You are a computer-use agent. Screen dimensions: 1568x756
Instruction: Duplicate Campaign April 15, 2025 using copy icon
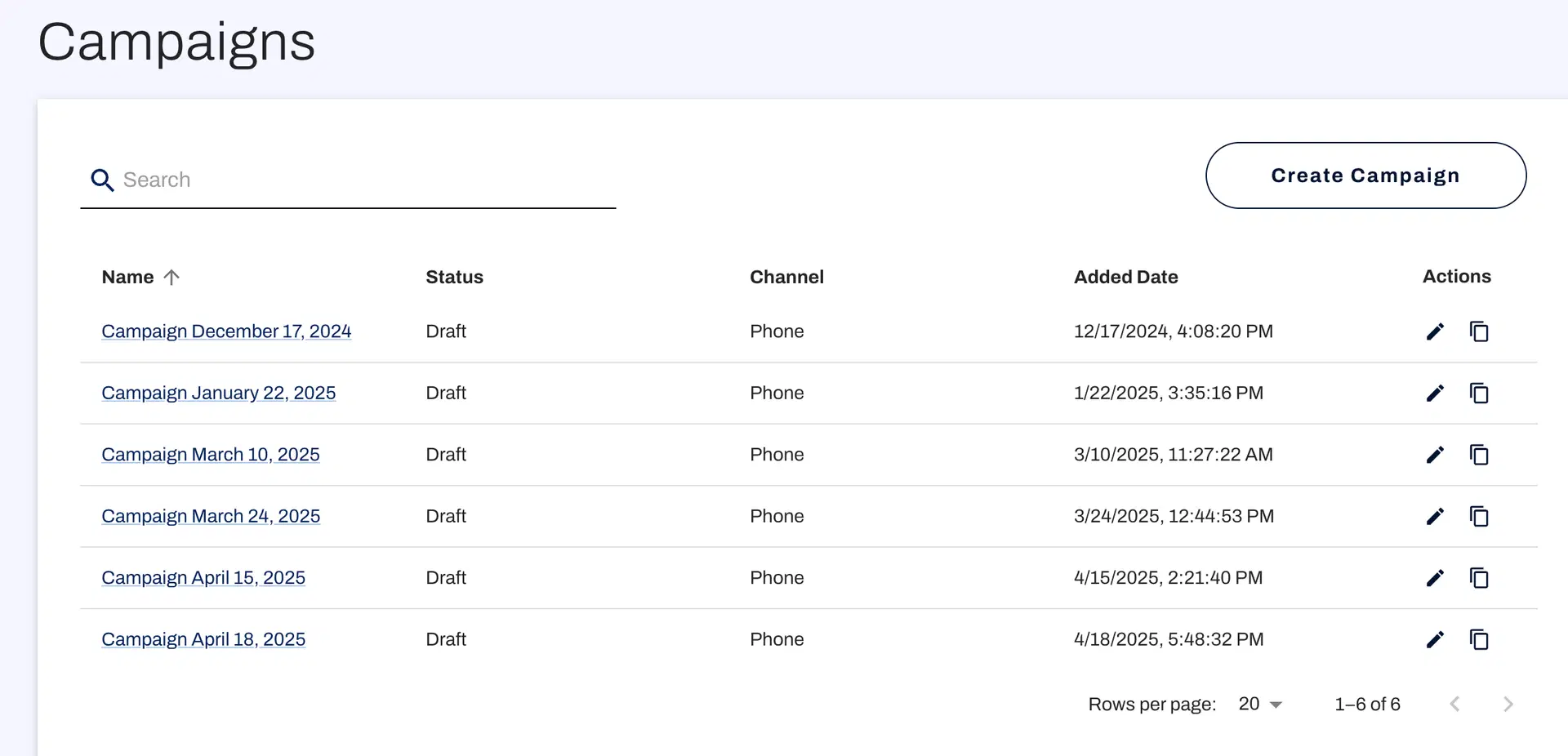[x=1480, y=578]
